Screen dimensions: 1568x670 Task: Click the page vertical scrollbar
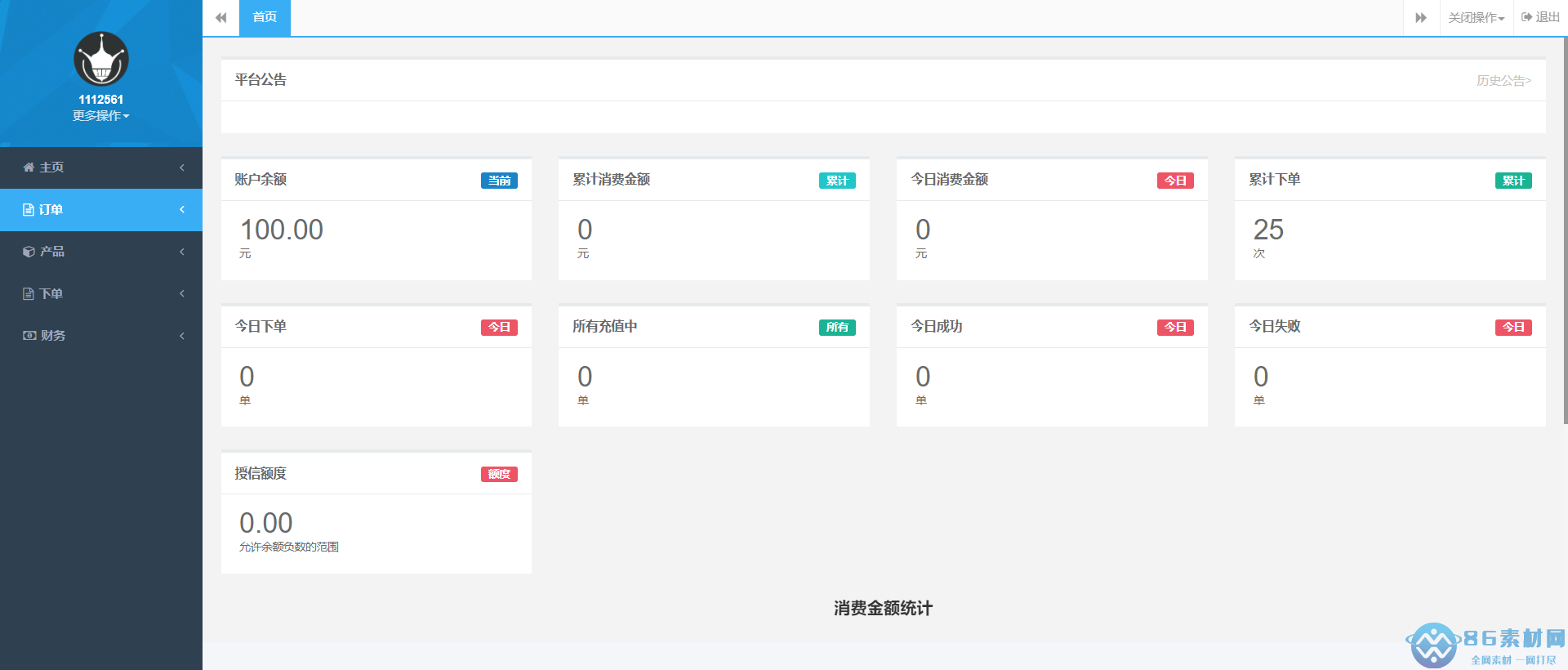[1564, 229]
